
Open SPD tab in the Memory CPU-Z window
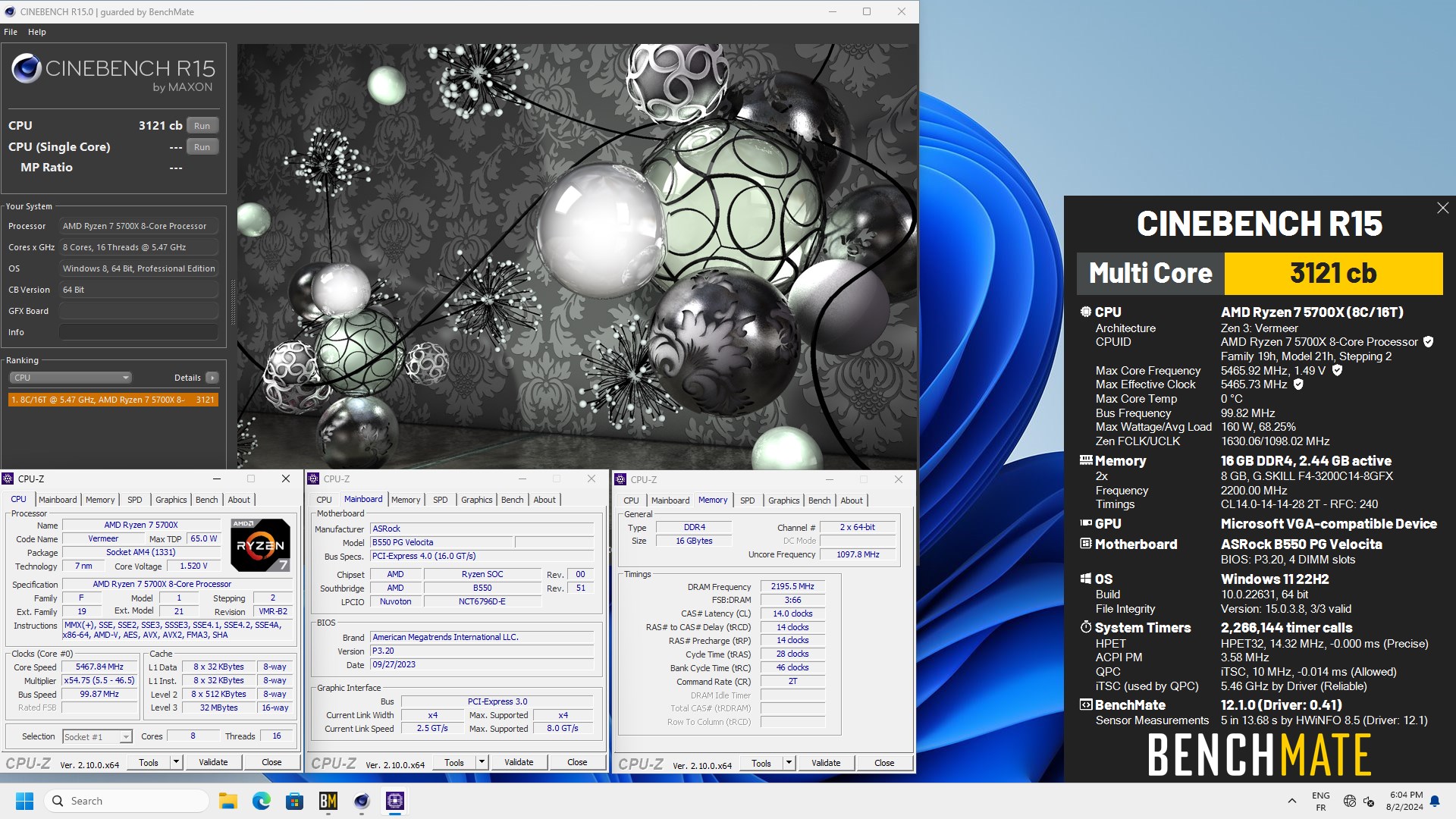tap(747, 500)
